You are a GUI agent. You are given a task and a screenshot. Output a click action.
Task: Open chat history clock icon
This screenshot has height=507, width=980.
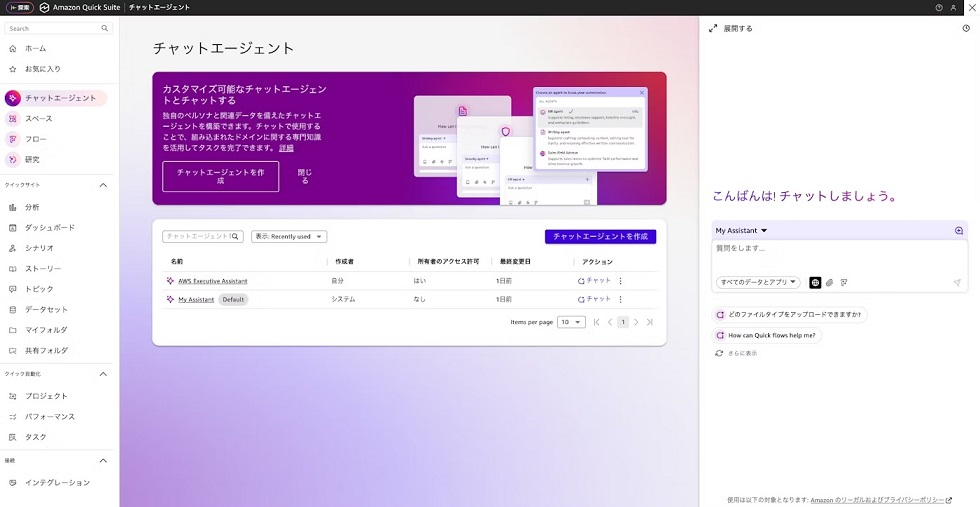coord(966,29)
